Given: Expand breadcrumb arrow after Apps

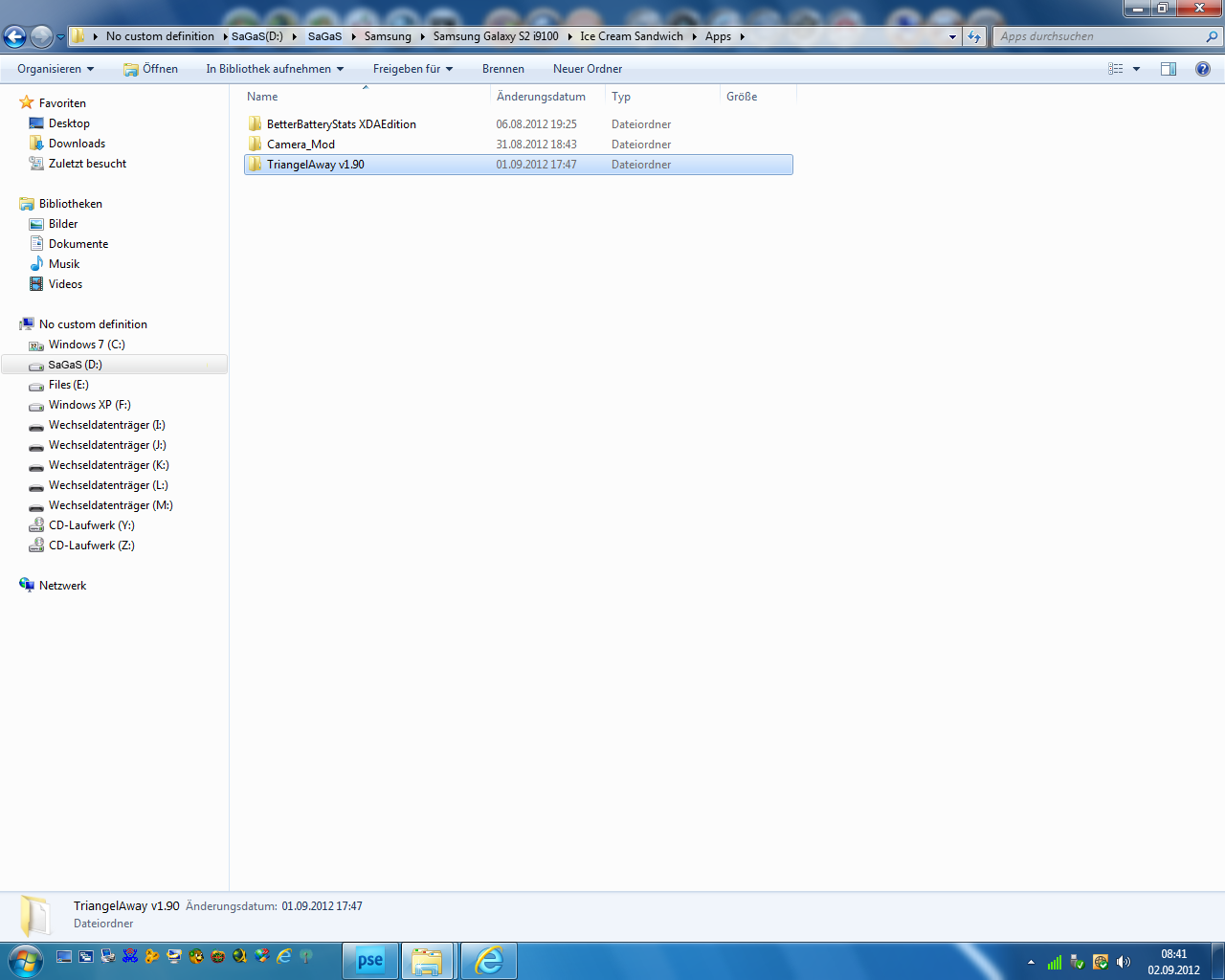Looking at the screenshot, I should coord(742,36).
